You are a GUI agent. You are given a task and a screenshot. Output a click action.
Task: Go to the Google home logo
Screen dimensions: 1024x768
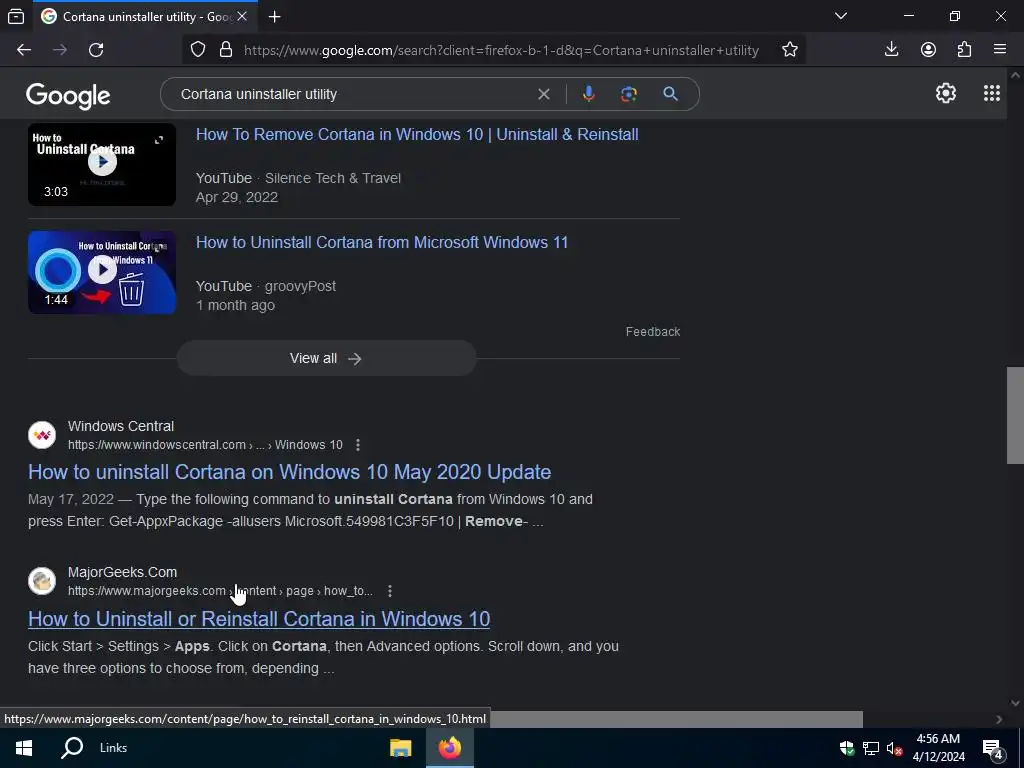[68, 95]
